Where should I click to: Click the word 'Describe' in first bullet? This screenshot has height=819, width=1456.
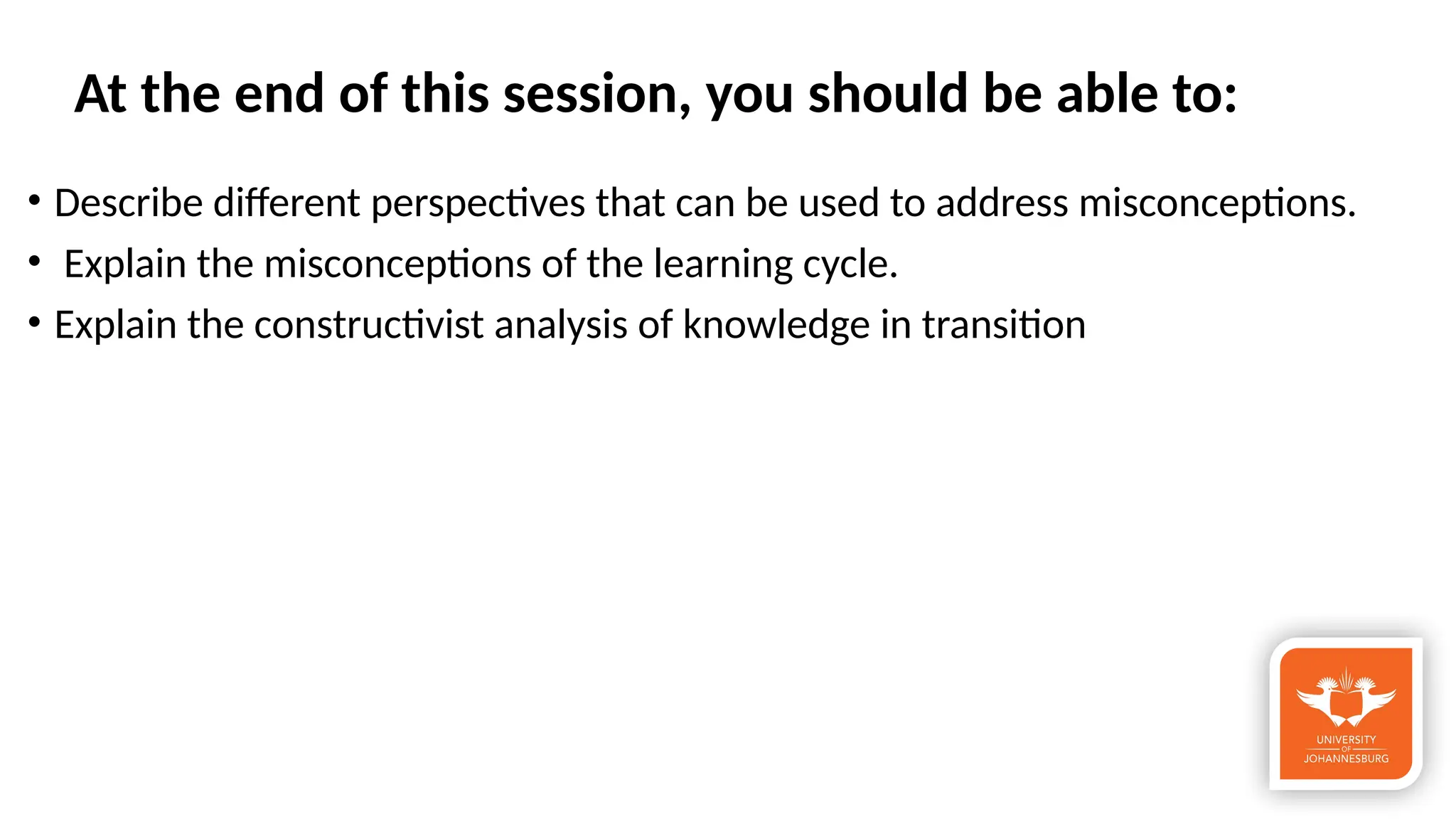[129, 203]
